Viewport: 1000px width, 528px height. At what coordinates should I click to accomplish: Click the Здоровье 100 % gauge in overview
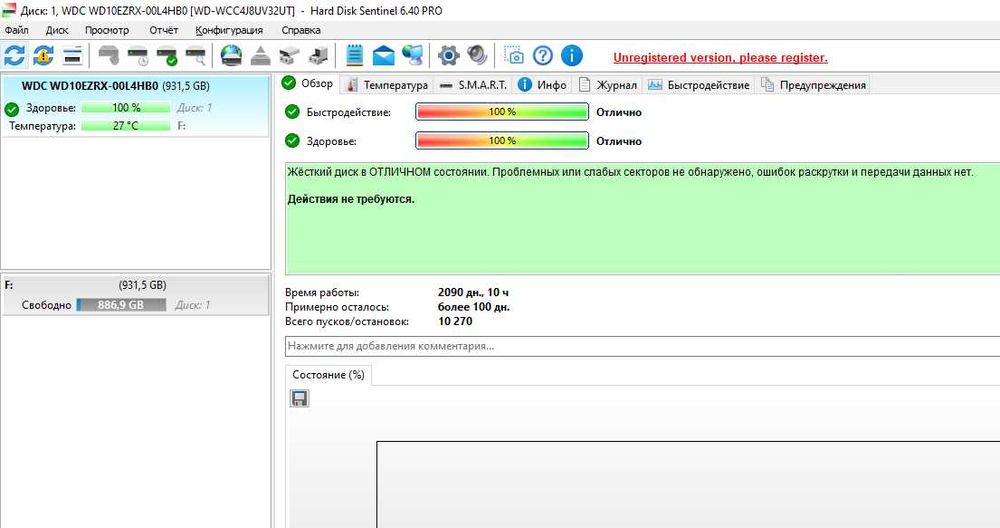pyautogui.click(x=502, y=141)
